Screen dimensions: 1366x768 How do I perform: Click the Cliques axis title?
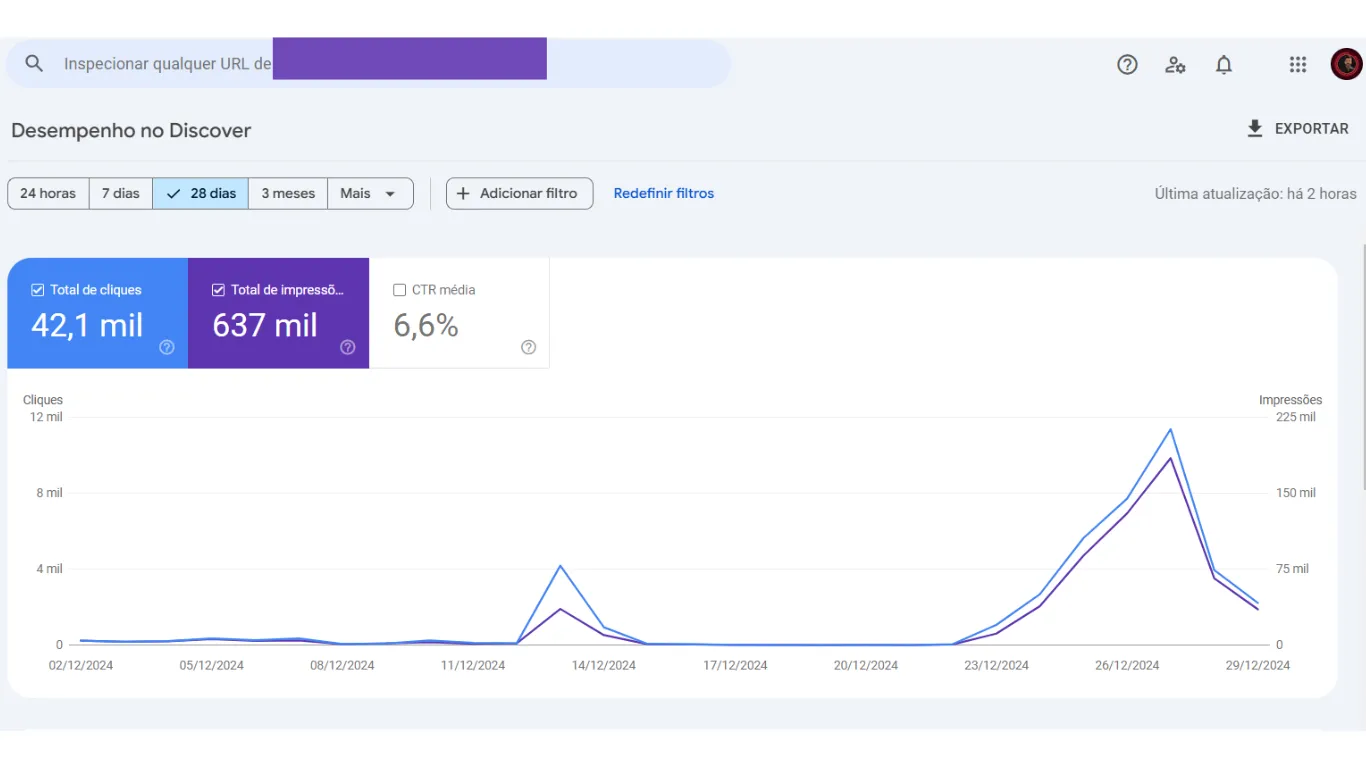coord(43,400)
